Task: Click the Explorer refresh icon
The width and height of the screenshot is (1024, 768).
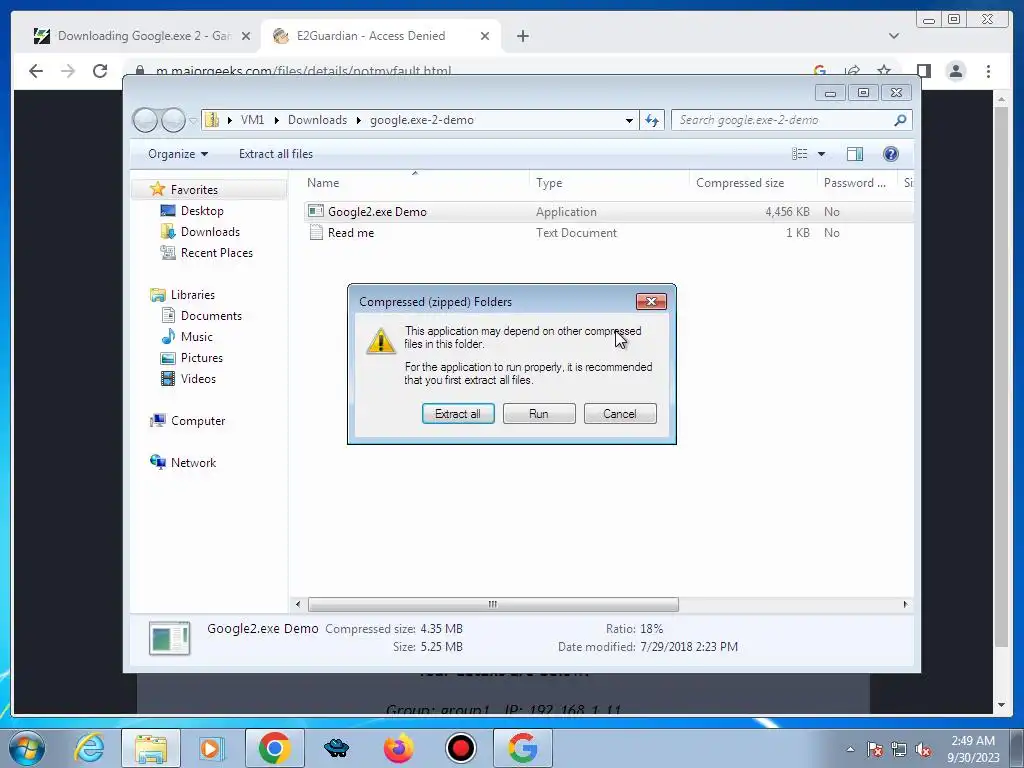Action: (652, 120)
